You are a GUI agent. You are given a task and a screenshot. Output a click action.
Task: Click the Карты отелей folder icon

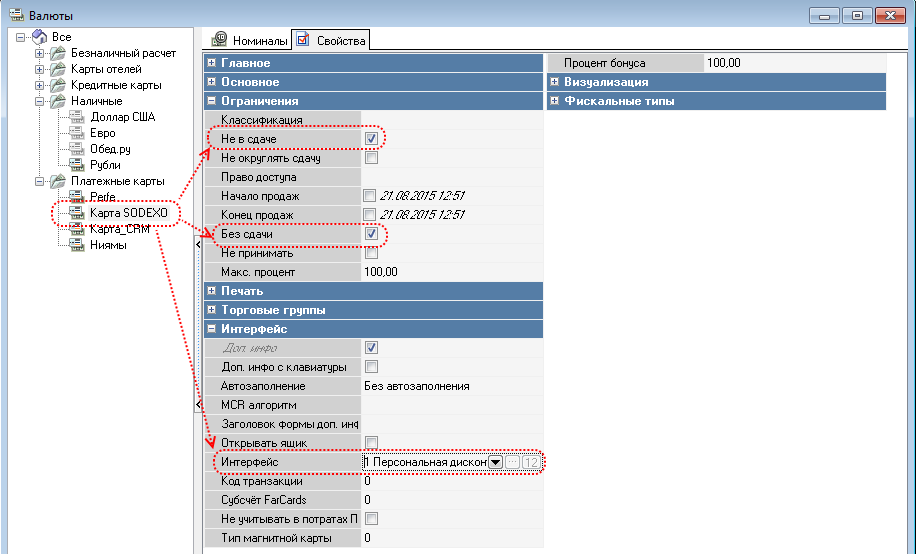pos(58,70)
